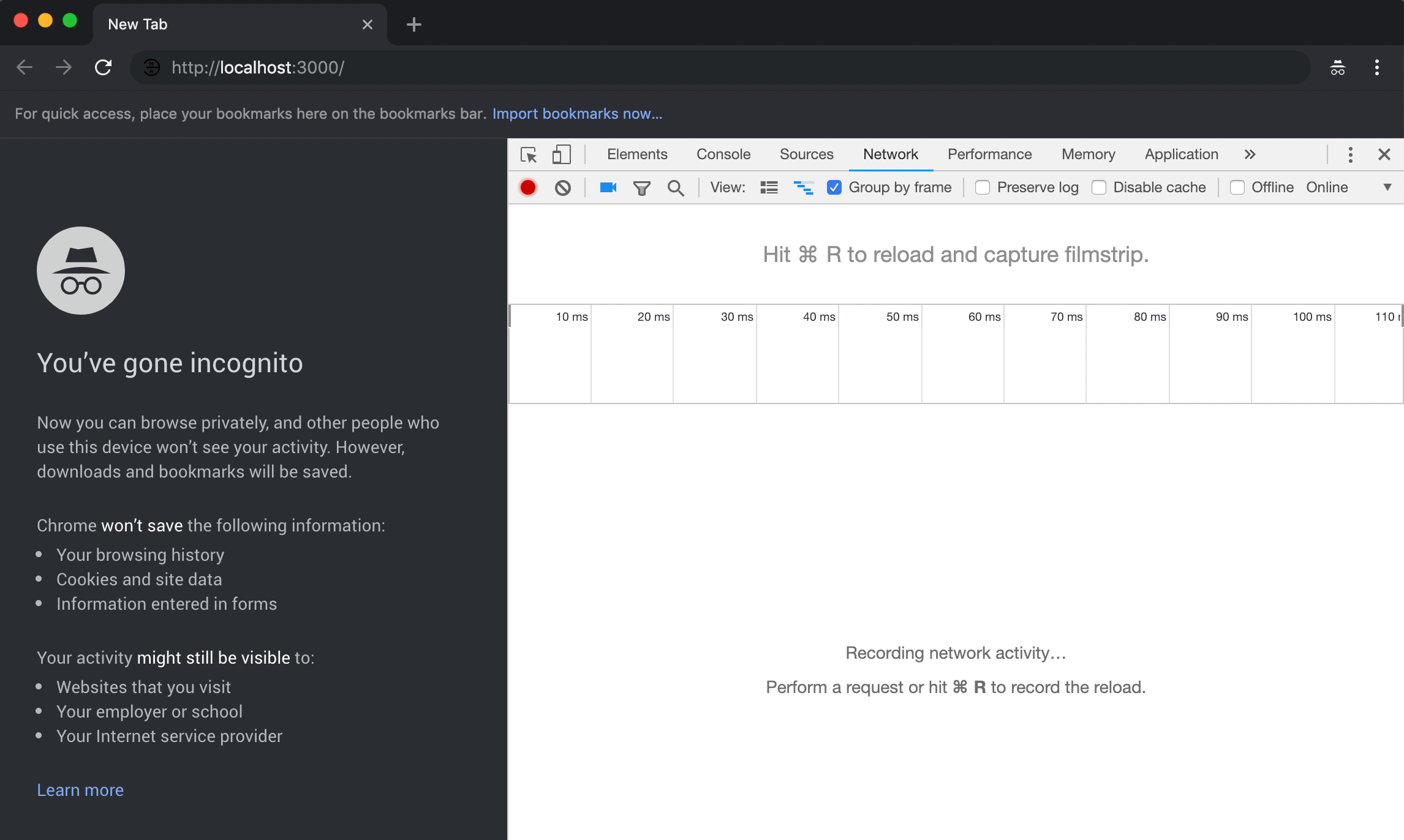Switch to large request rows view icon
This screenshot has height=840, width=1404.
click(x=769, y=187)
